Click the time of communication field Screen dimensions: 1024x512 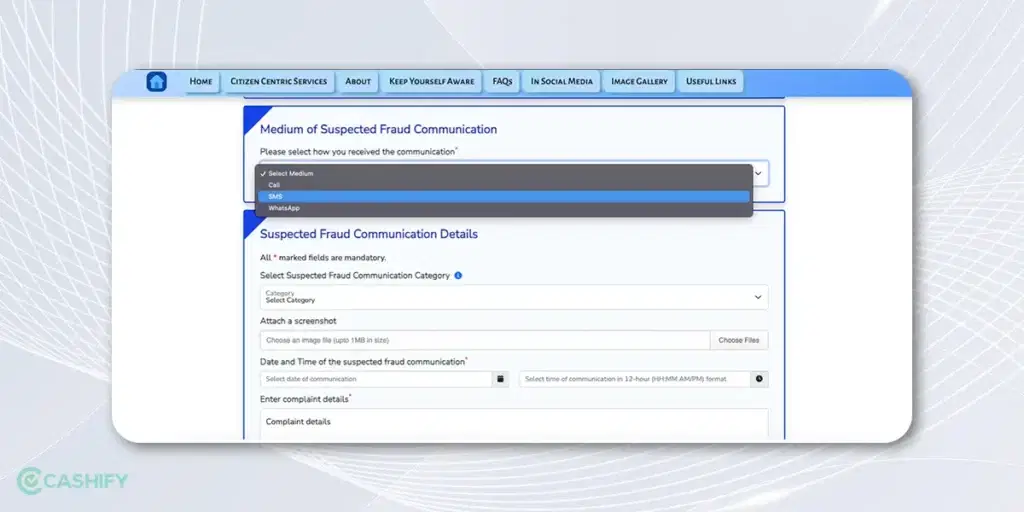(x=634, y=379)
